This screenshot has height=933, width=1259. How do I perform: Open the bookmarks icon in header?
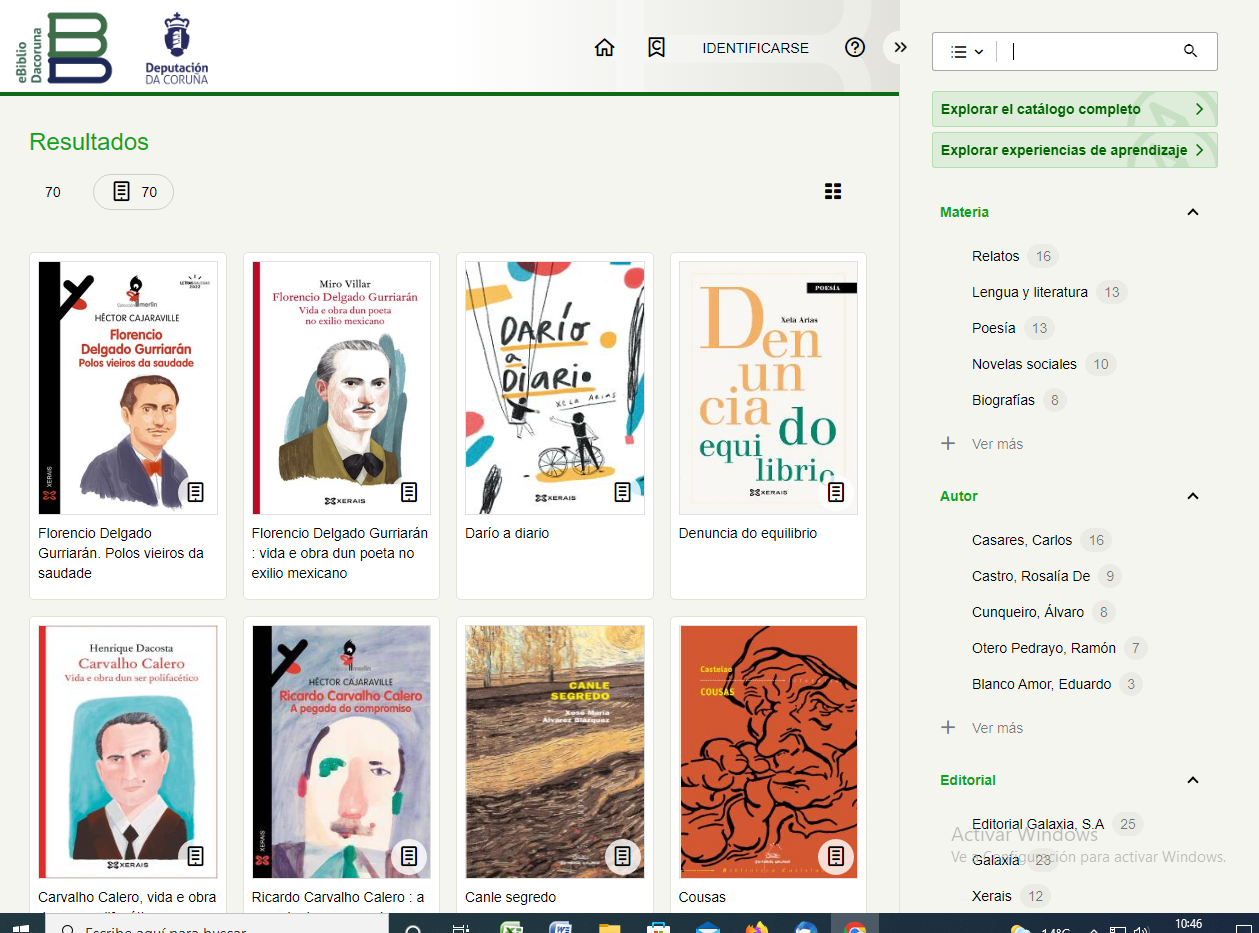656,48
